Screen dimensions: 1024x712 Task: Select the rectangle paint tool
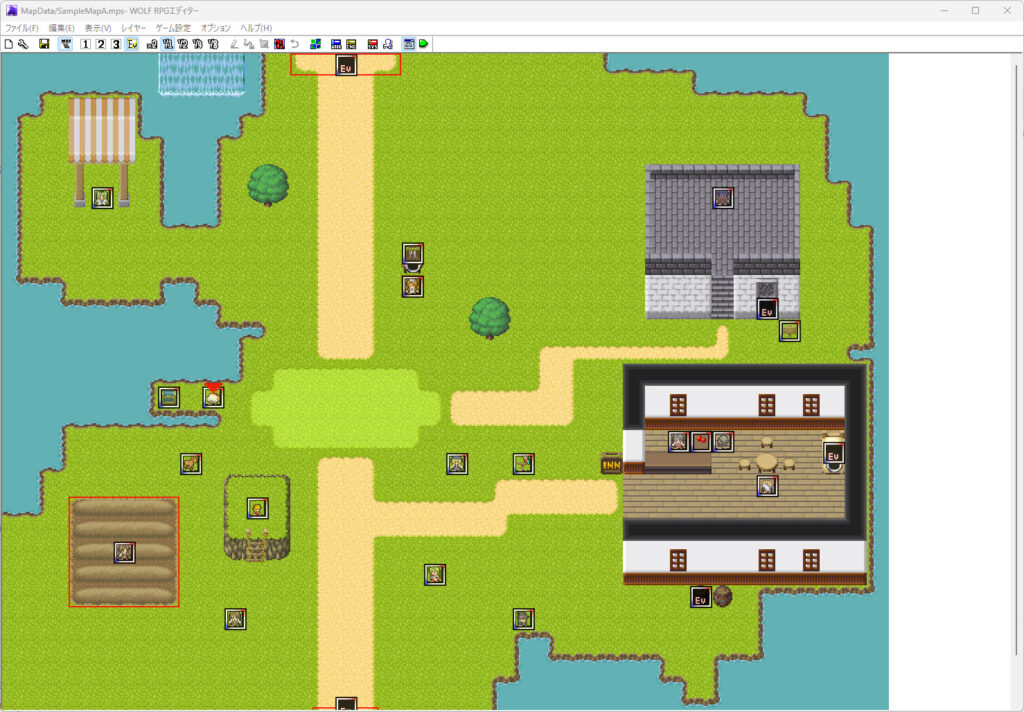pyautogui.click(x=264, y=44)
